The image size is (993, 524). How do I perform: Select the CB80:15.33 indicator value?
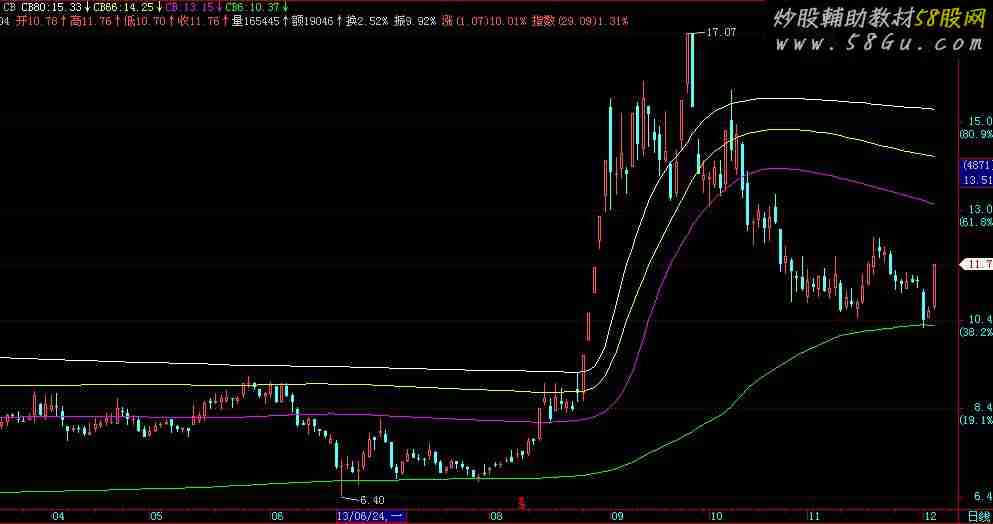point(51,7)
